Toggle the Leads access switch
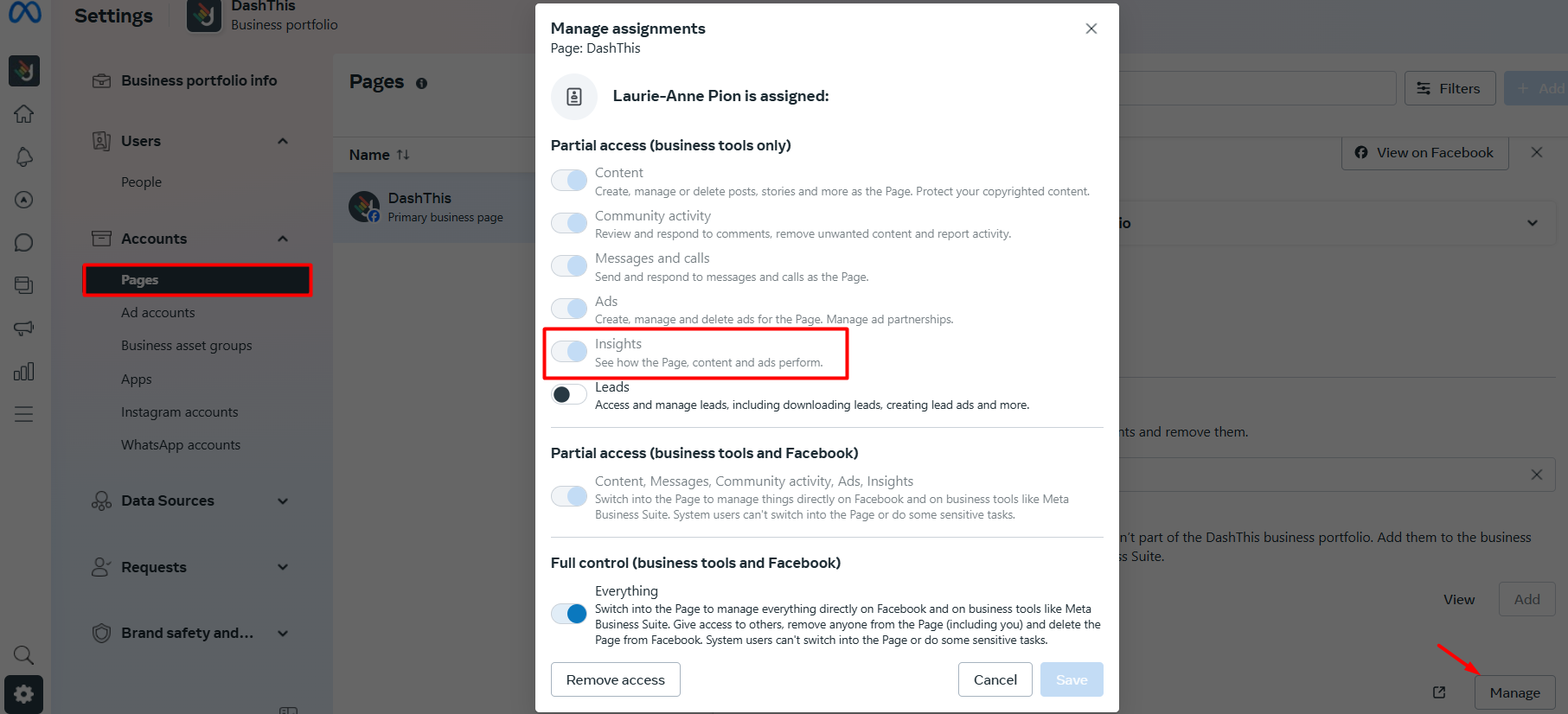 (569, 395)
